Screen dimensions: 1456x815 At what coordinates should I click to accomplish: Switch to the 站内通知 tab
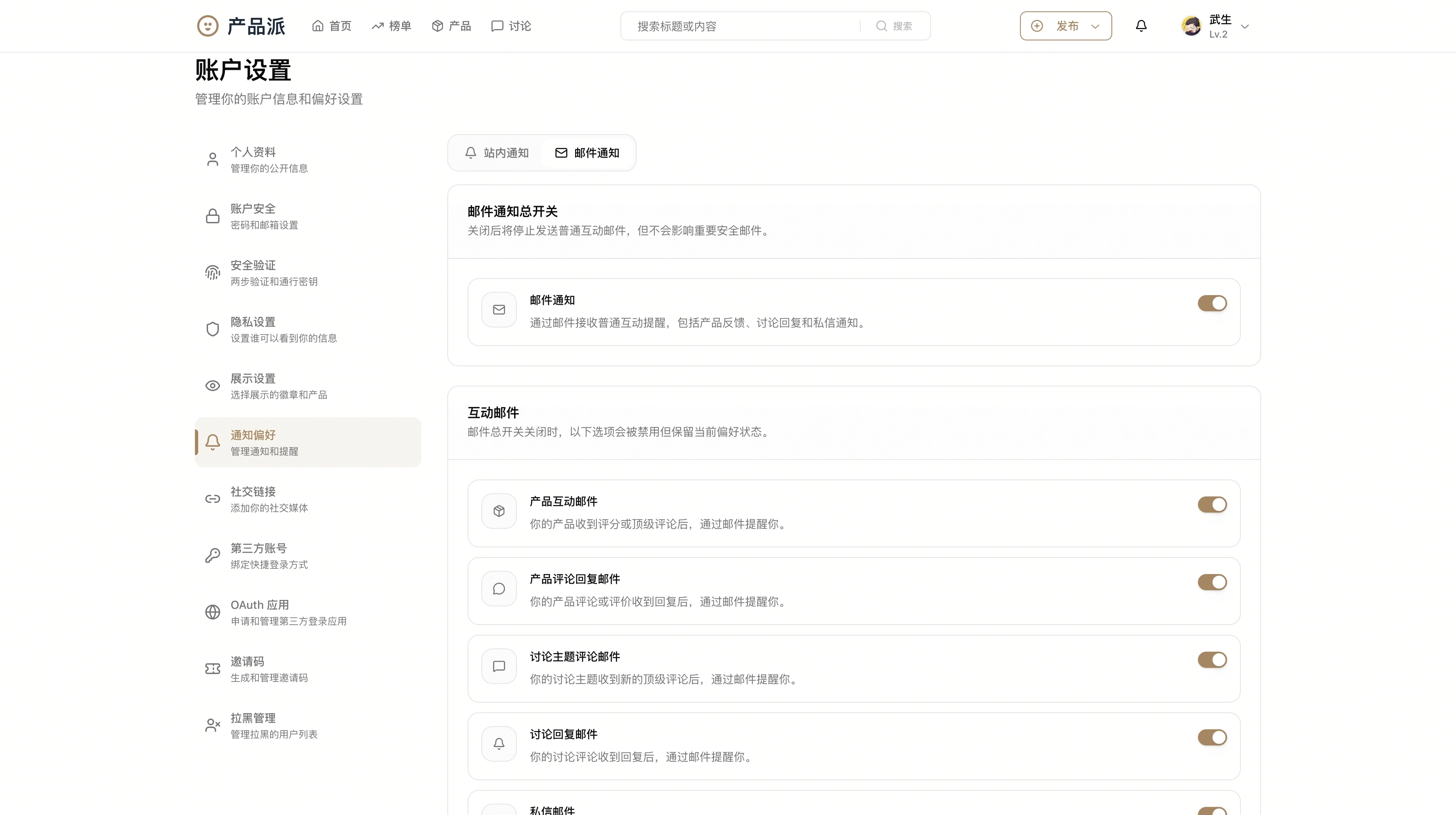497,153
